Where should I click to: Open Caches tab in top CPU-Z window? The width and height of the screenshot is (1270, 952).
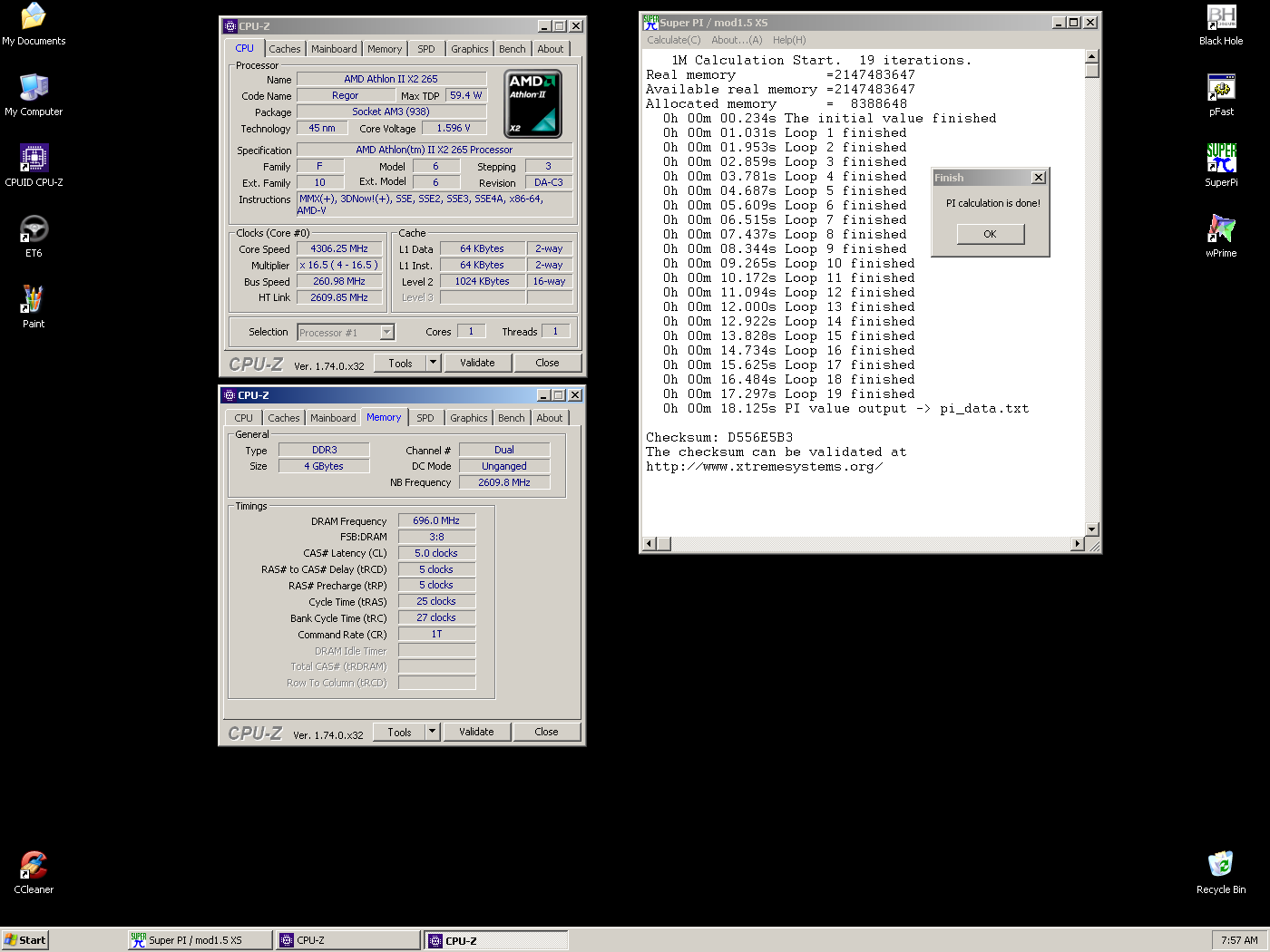285,49
